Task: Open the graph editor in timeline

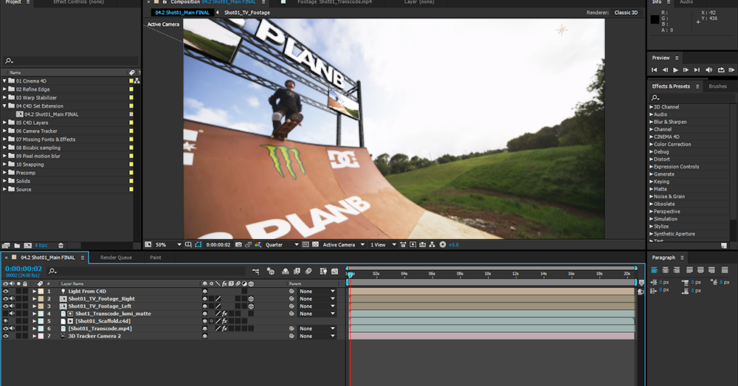Action: click(335, 272)
